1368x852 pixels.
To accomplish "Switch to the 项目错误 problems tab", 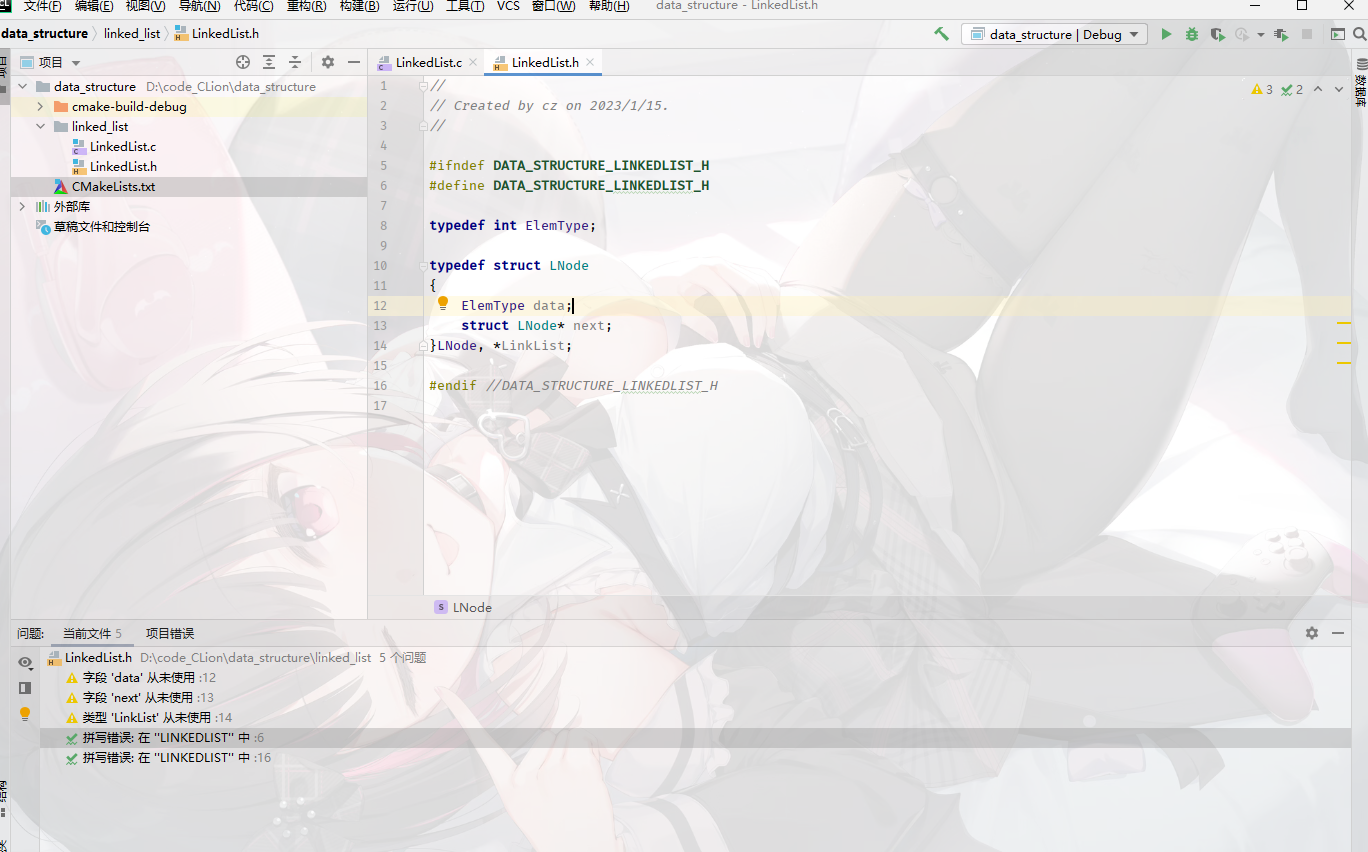I will click(170, 634).
